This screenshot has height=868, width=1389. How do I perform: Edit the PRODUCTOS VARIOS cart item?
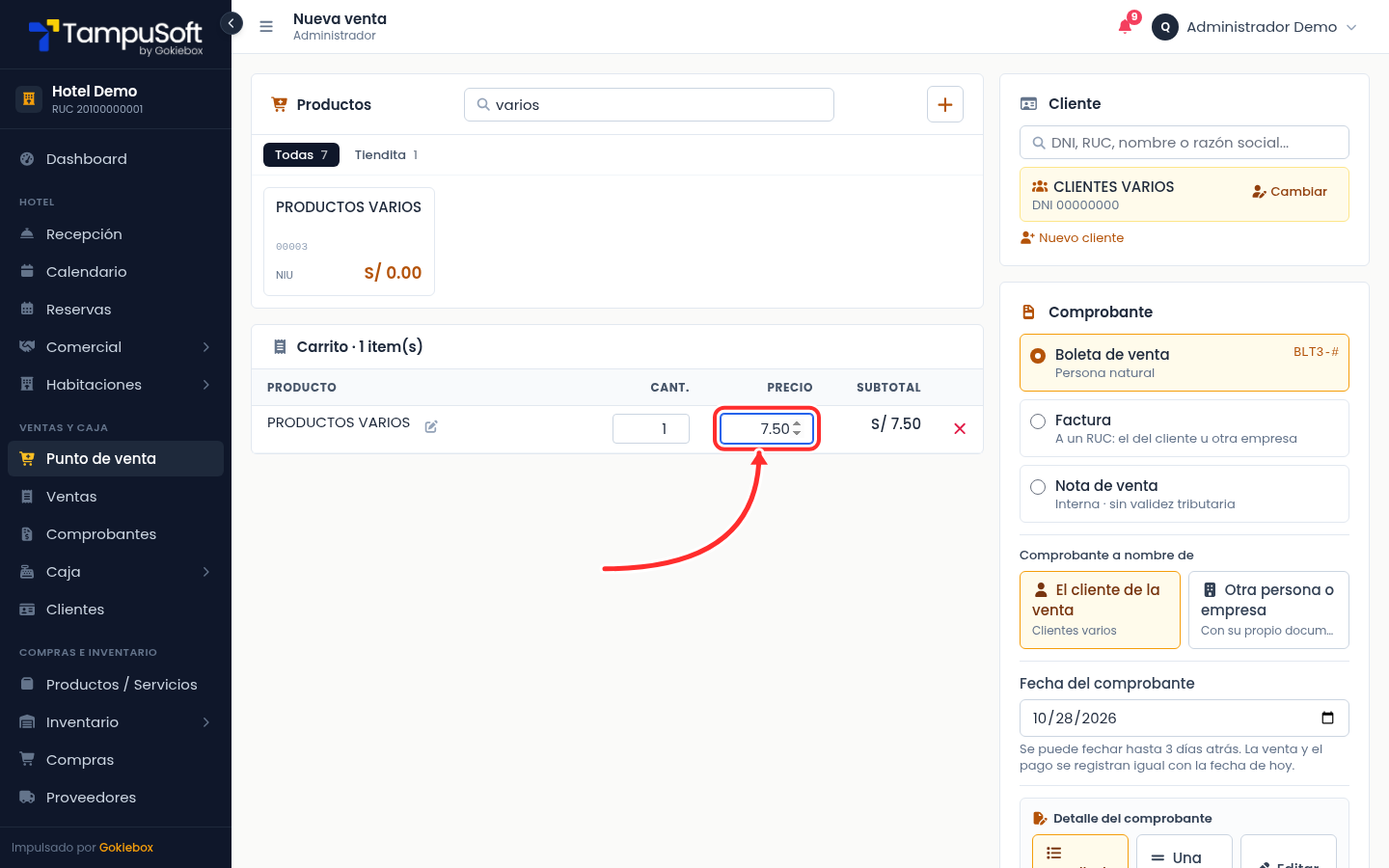[431, 426]
